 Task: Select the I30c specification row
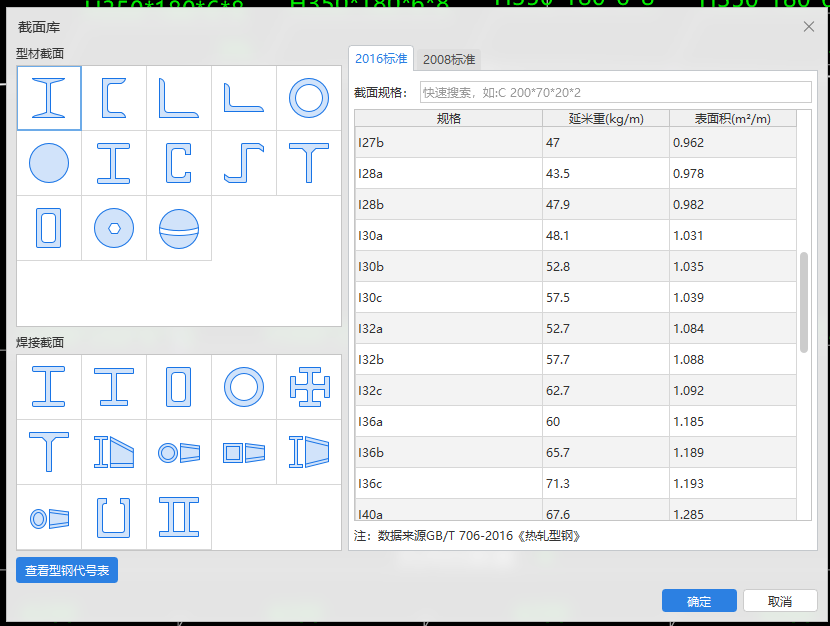(x=575, y=297)
